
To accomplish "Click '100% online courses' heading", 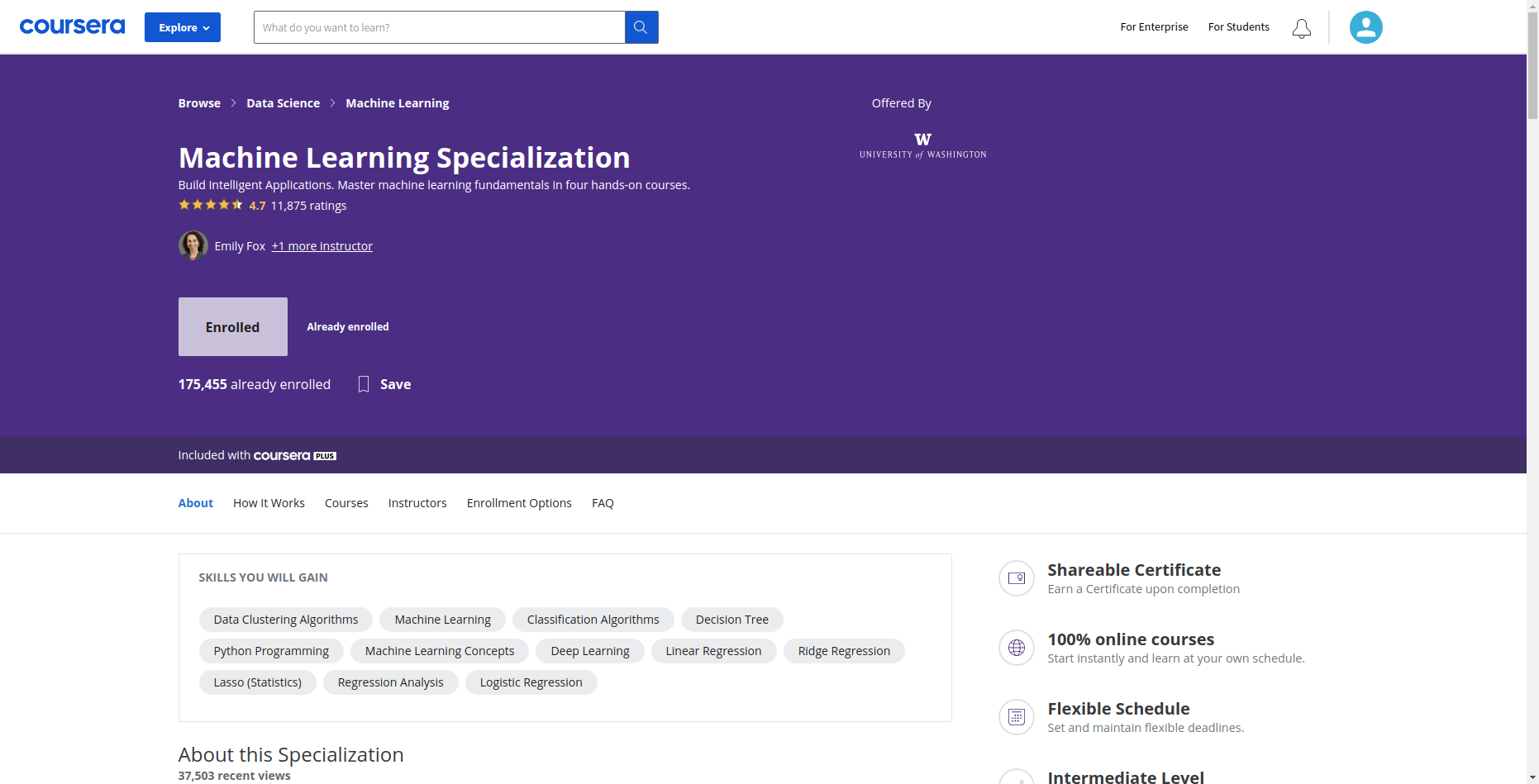I will [1131, 639].
